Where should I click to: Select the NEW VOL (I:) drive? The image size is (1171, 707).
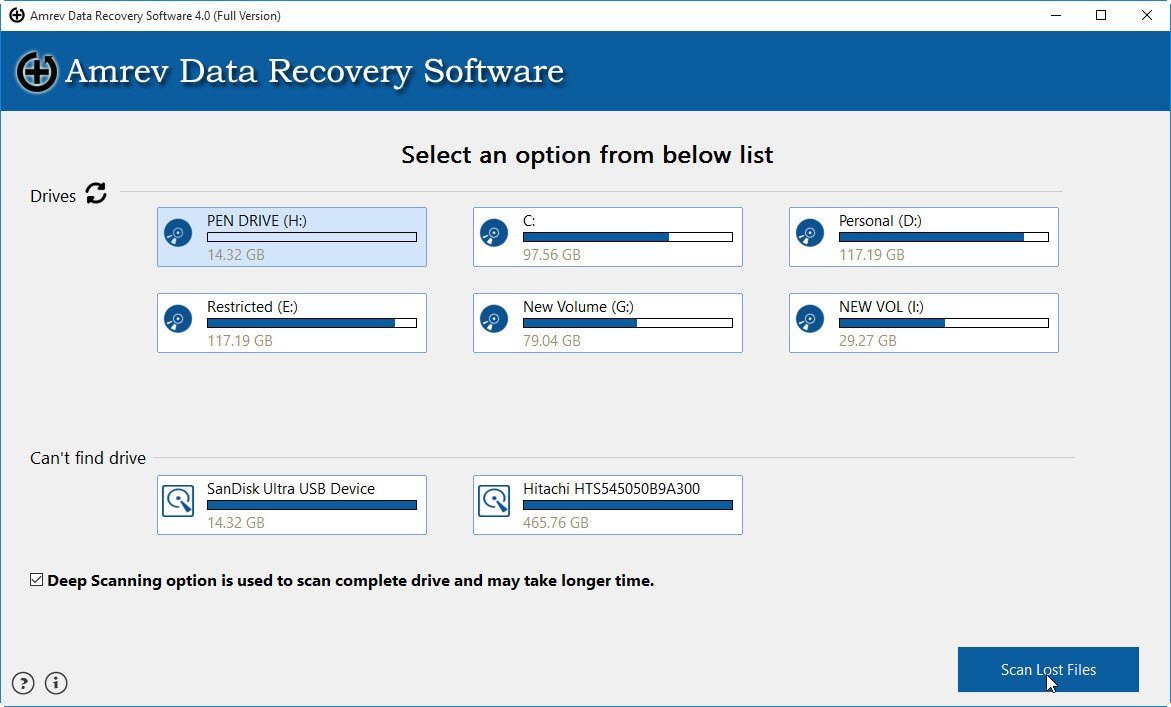click(922, 323)
